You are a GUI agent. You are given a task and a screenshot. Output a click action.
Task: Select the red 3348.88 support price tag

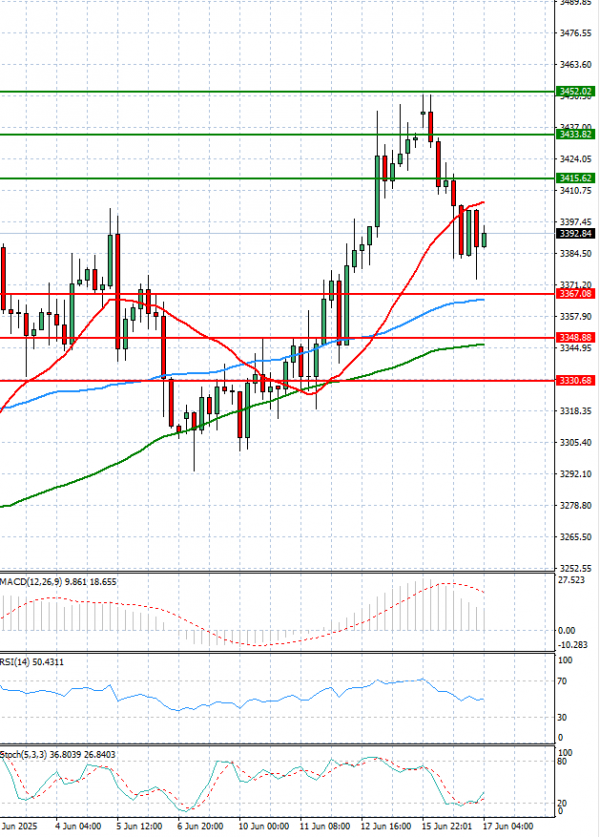coord(575,337)
